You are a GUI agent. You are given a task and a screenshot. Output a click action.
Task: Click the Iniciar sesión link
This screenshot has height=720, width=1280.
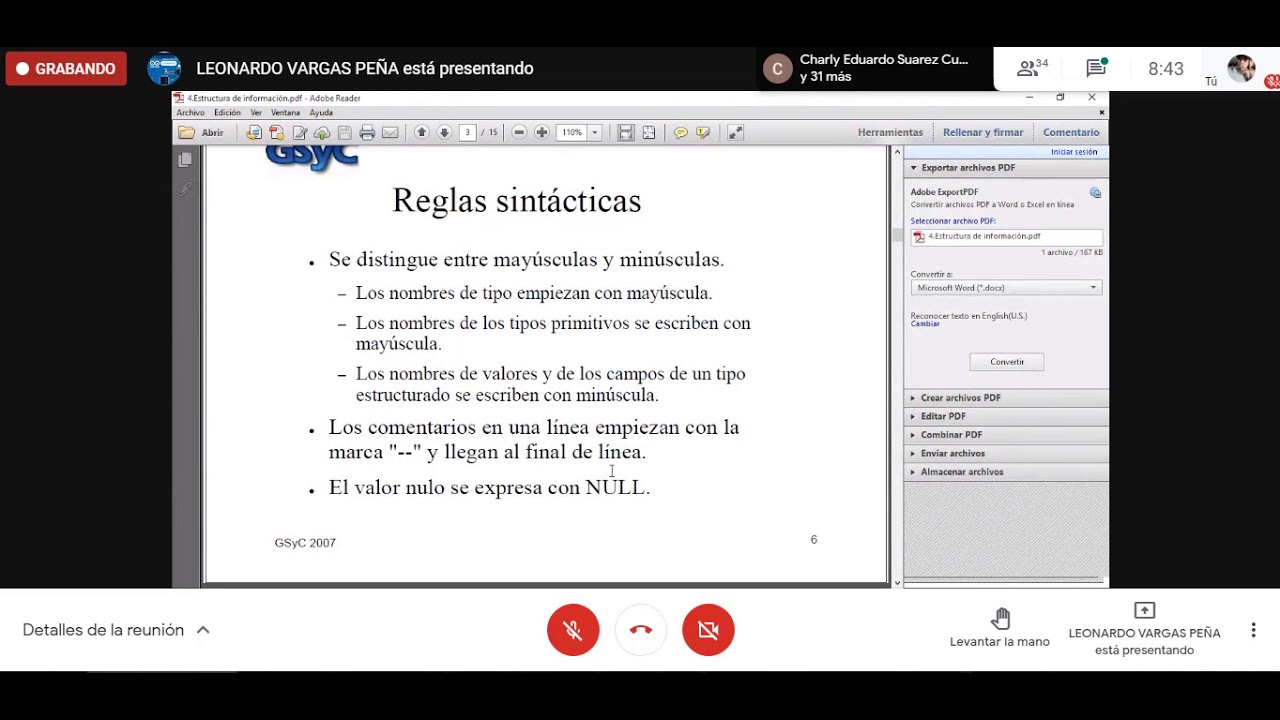click(1074, 152)
